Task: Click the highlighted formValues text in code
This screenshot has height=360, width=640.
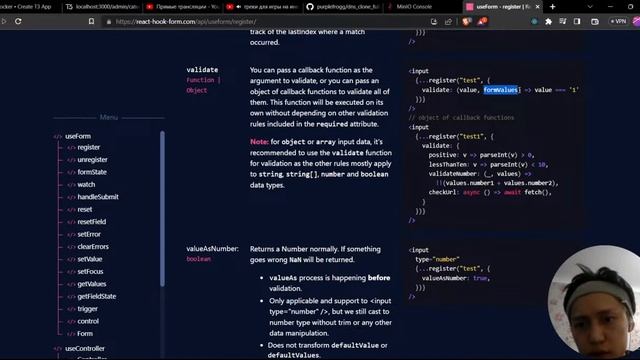Action: pos(501,90)
